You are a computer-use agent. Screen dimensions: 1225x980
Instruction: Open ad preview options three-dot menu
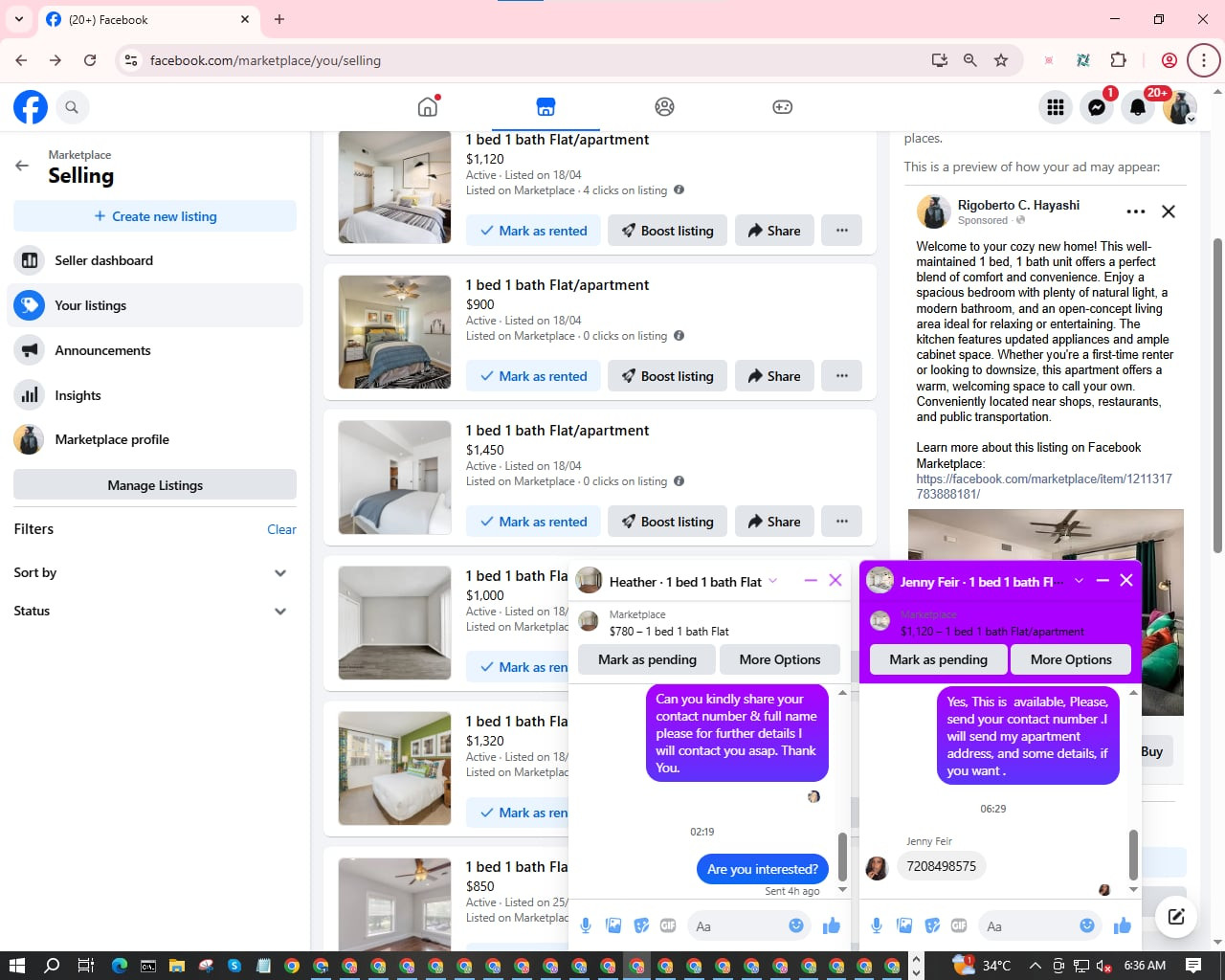(x=1136, y=212)
